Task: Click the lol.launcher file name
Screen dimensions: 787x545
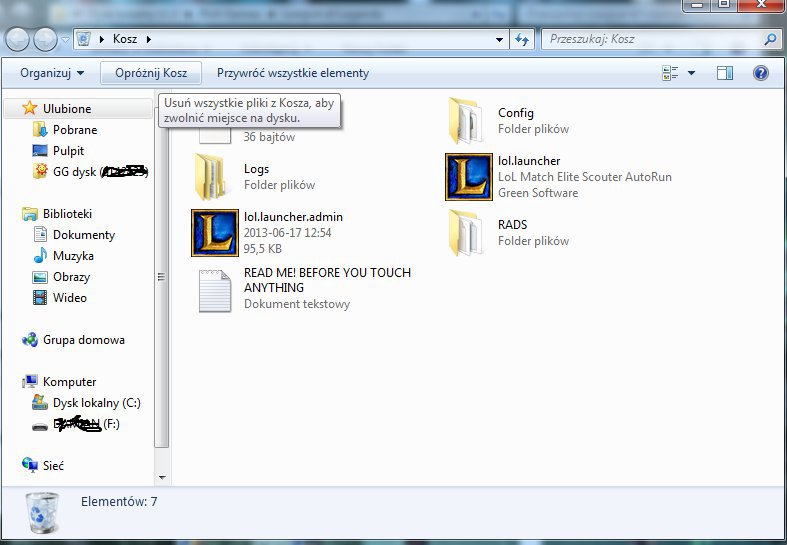Action: pos(529,161)
